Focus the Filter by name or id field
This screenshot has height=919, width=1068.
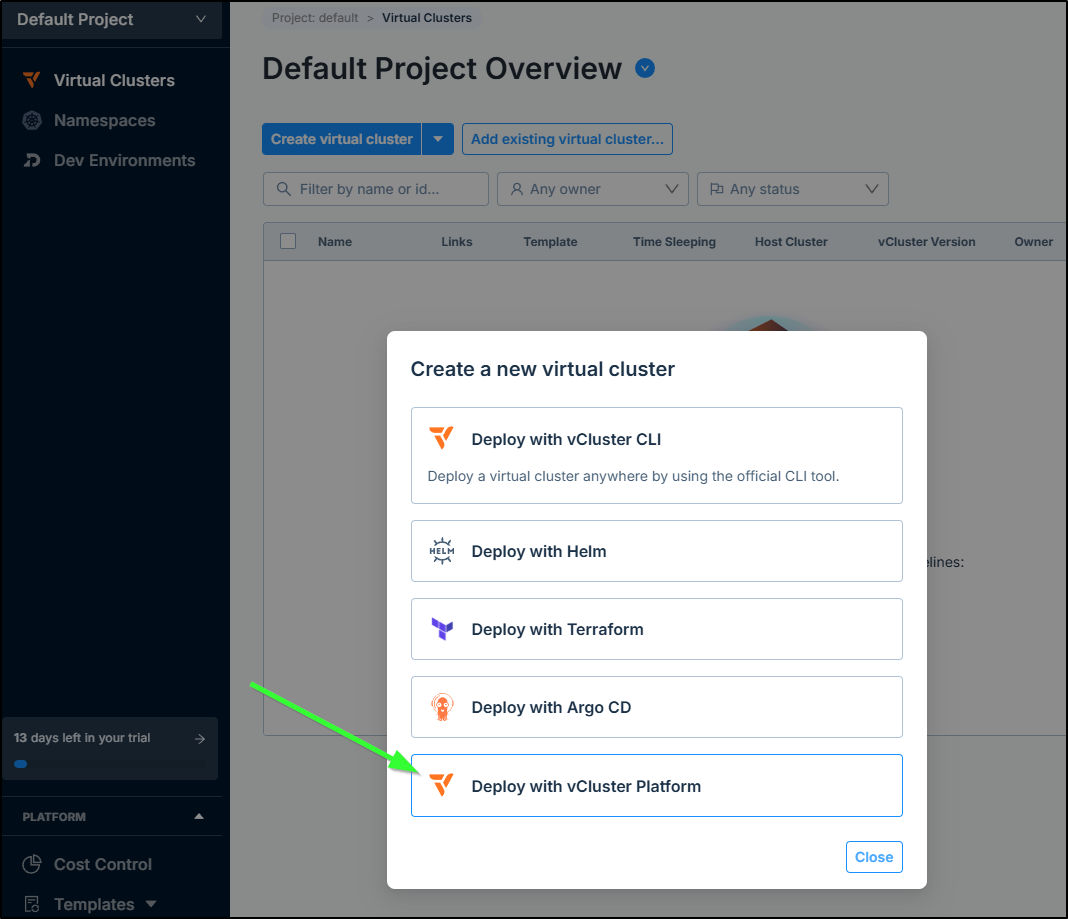376,189
